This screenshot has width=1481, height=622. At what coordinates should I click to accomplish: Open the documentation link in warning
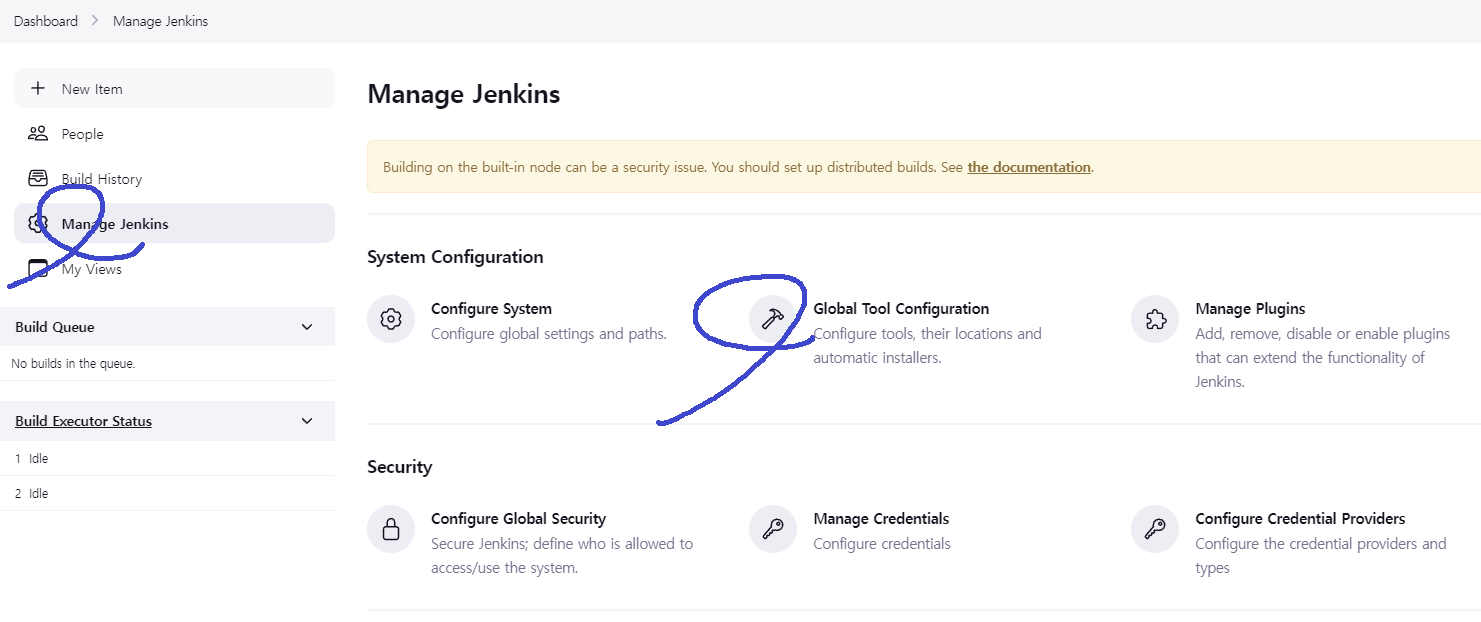click(1029, 167)
